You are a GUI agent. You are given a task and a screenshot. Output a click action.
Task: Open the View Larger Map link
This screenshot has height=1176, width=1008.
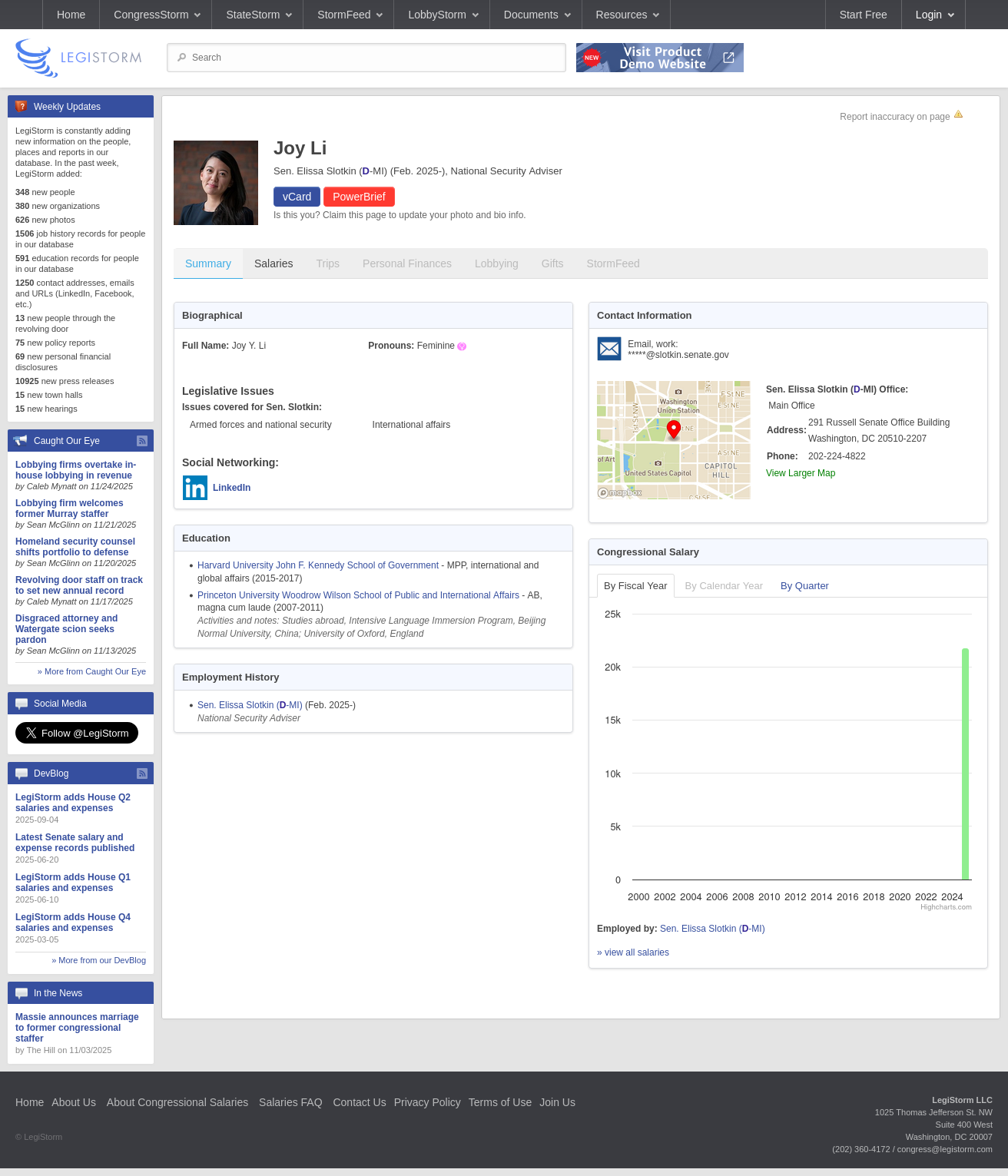click(x=801, y=473)
